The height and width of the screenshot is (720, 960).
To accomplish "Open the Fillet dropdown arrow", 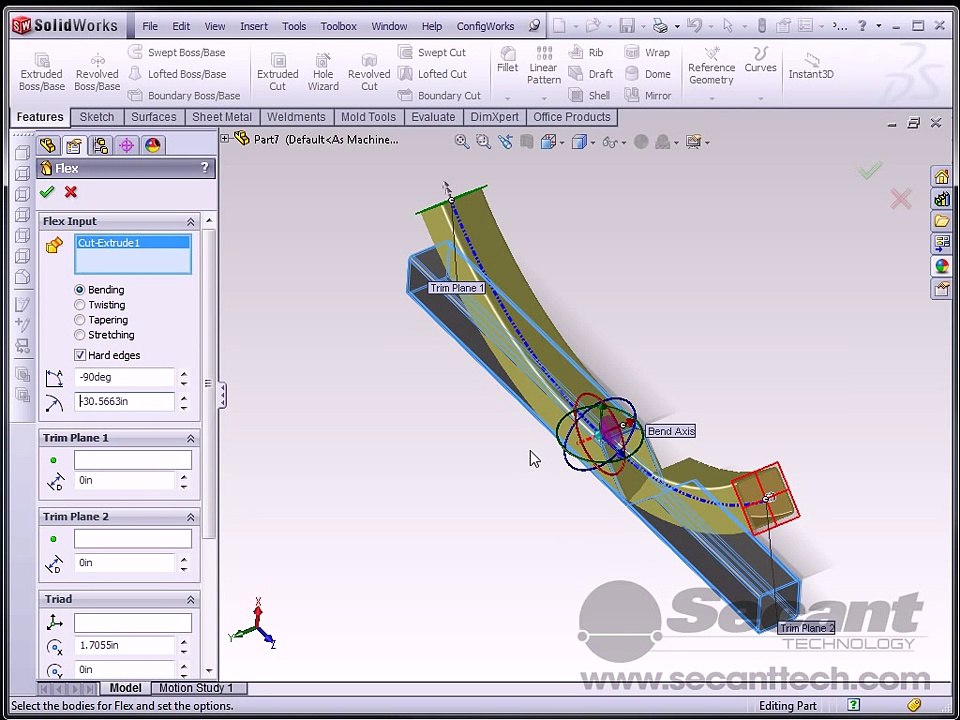I will [x=508, y=99].
